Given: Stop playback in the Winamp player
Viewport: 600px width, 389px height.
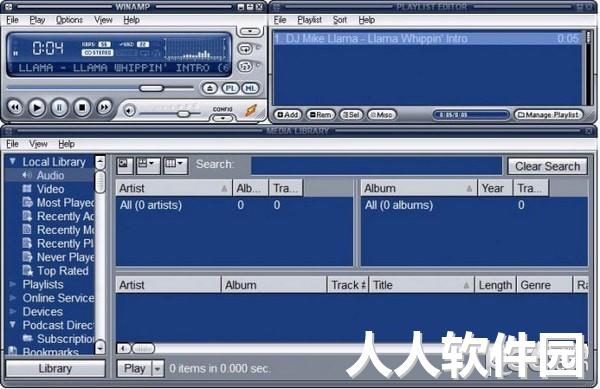Looking at the screenshot, I should click(x=82, y=107).
